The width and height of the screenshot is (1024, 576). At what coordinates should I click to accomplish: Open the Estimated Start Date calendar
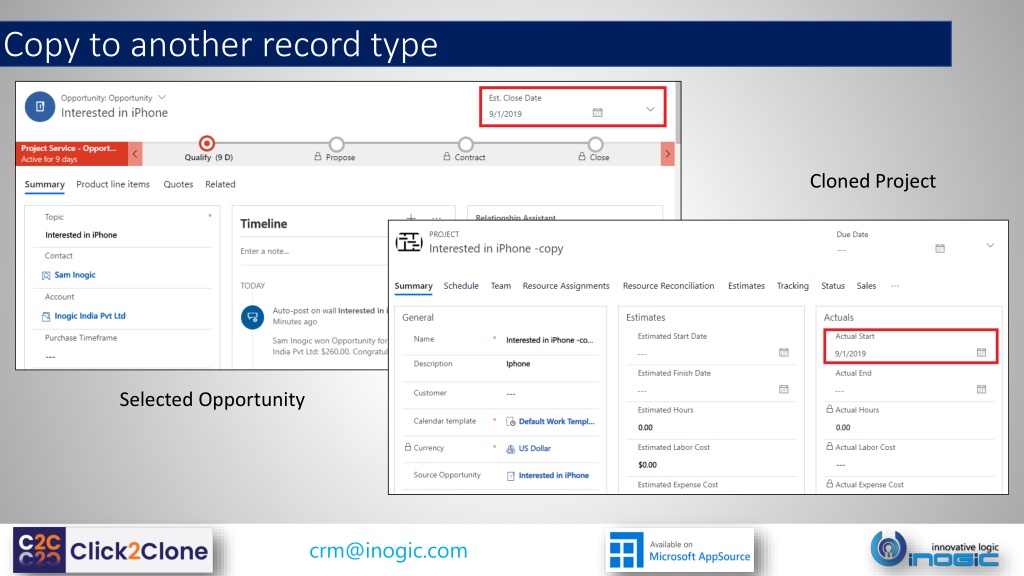tap(784, 353)
